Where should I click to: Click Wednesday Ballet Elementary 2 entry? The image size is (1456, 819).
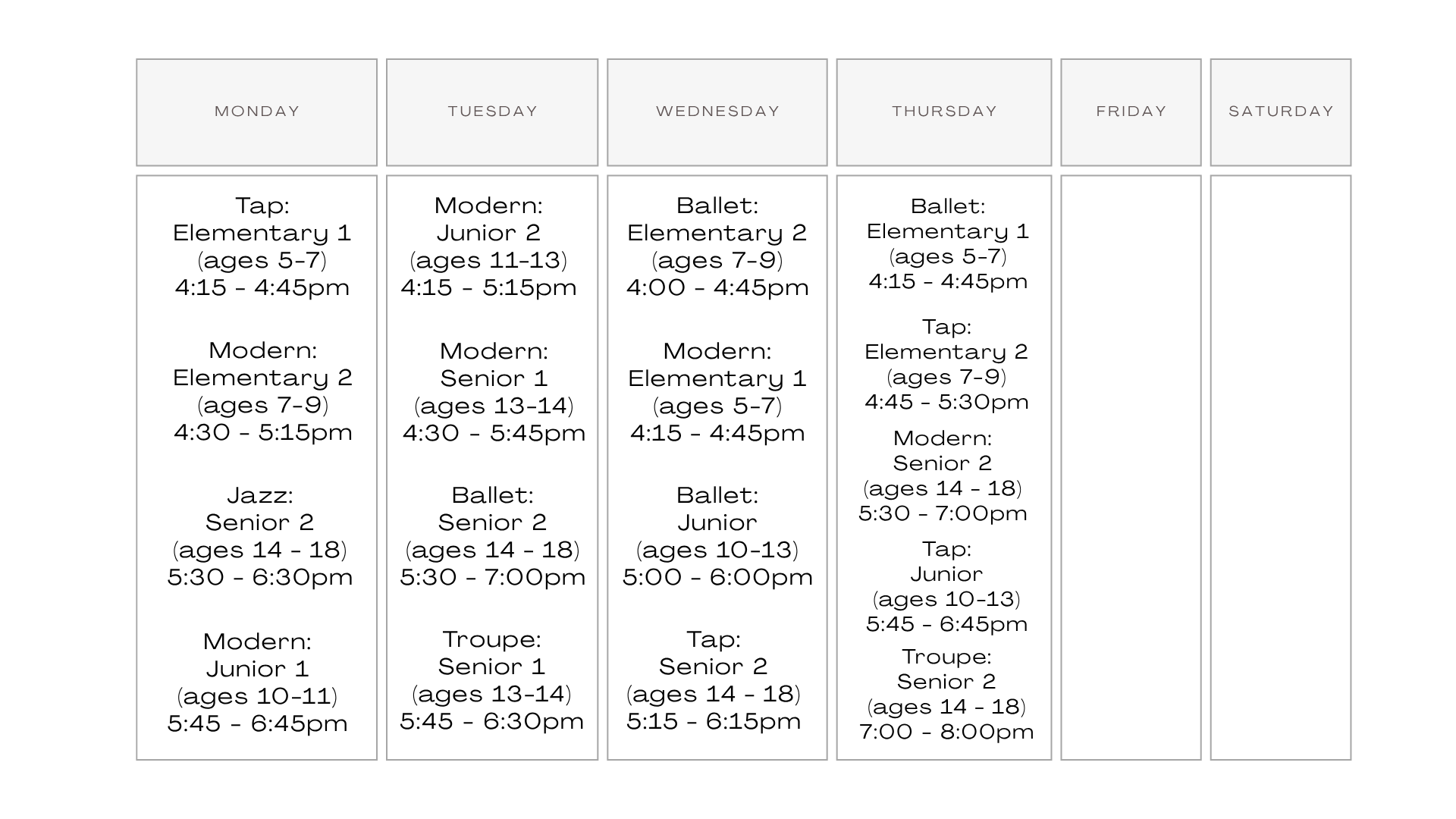coord(717,246)
